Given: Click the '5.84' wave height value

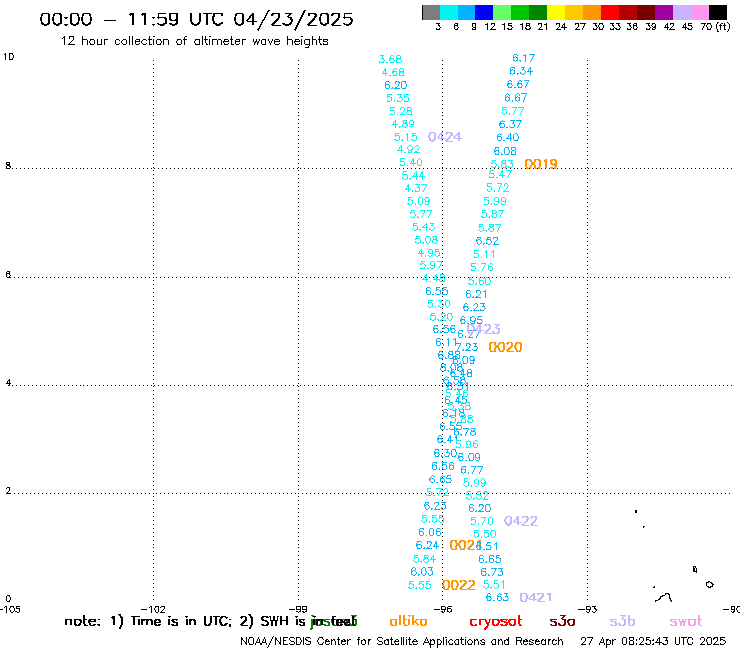Looking at the screenshot, I should click(424, 559).
